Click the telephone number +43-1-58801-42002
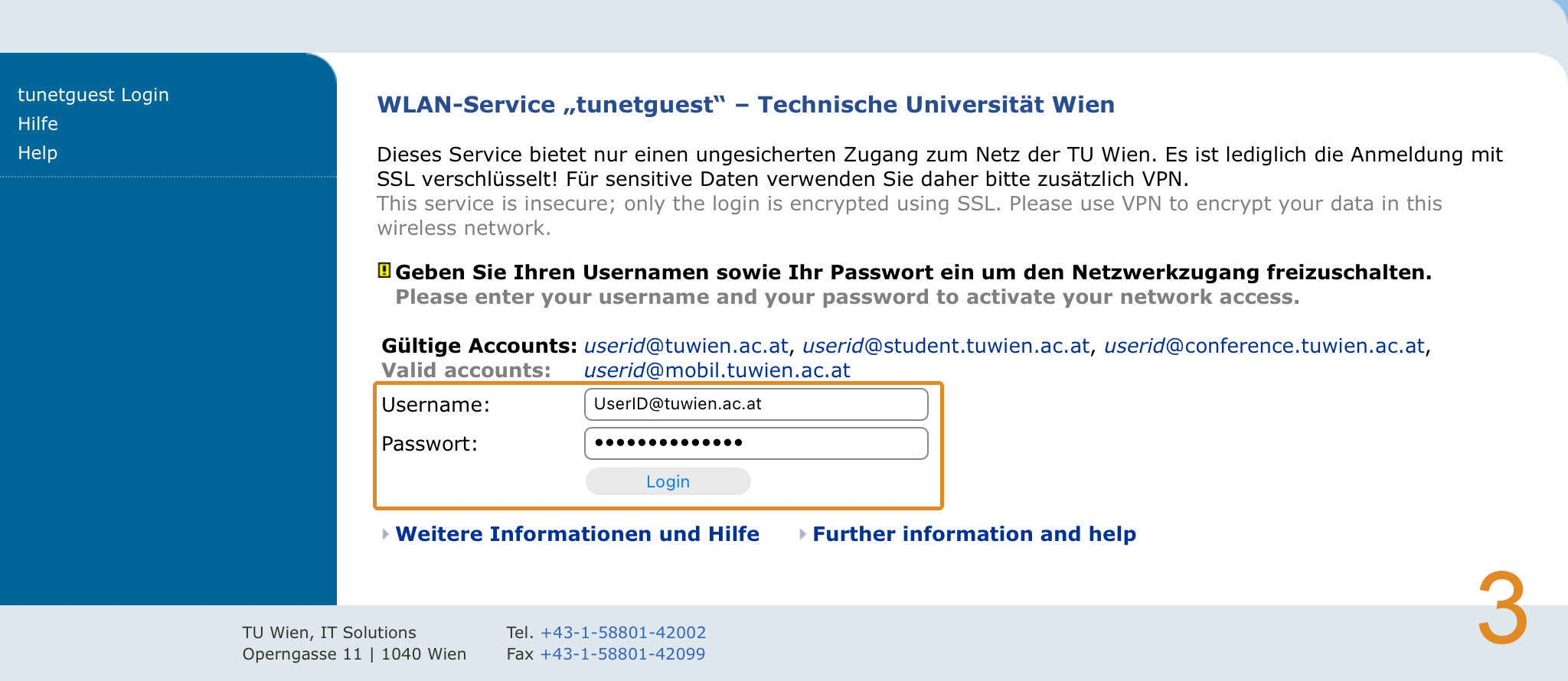 pos(623,633)
